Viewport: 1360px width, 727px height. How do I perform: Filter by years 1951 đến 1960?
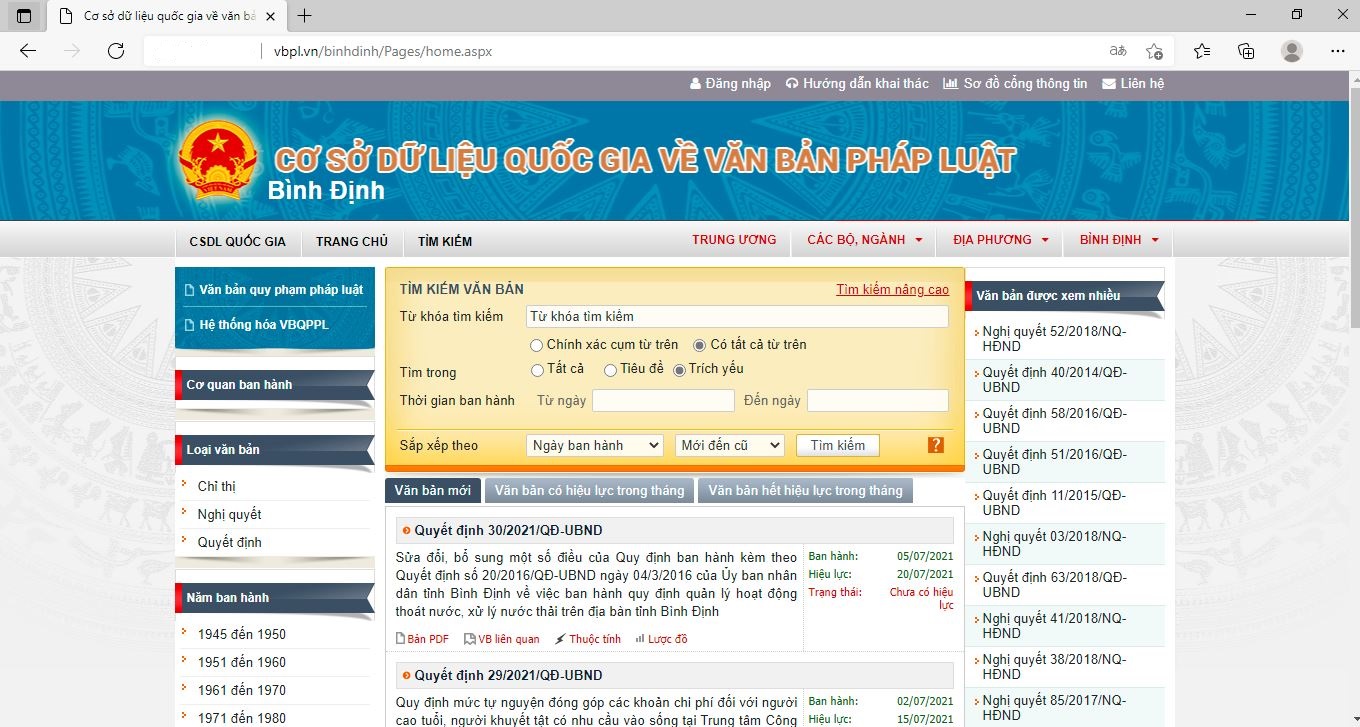click(x=242, y=662)
